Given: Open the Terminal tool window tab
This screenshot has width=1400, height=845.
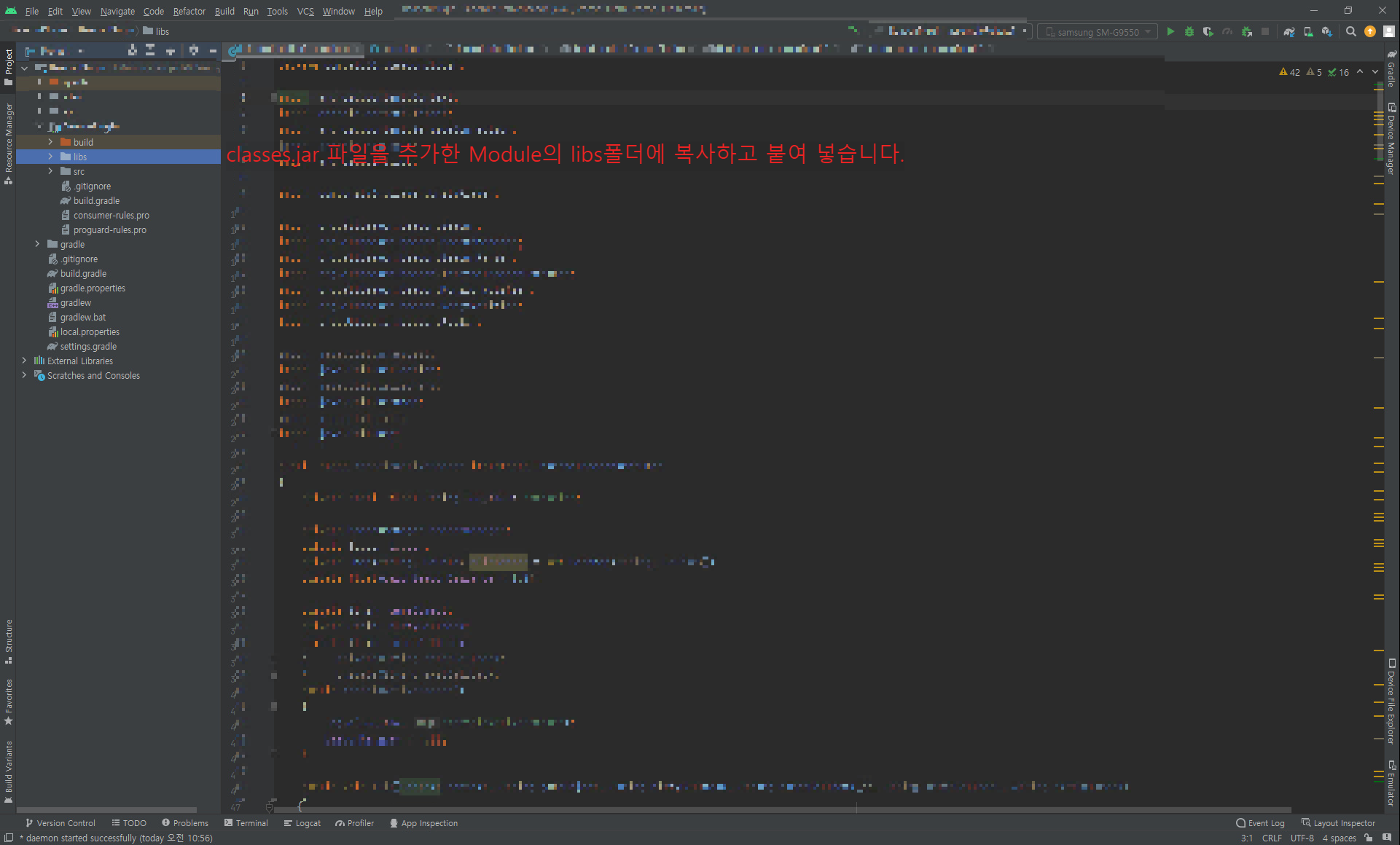Looking at the screenshot, I should (x=246, y=823).
